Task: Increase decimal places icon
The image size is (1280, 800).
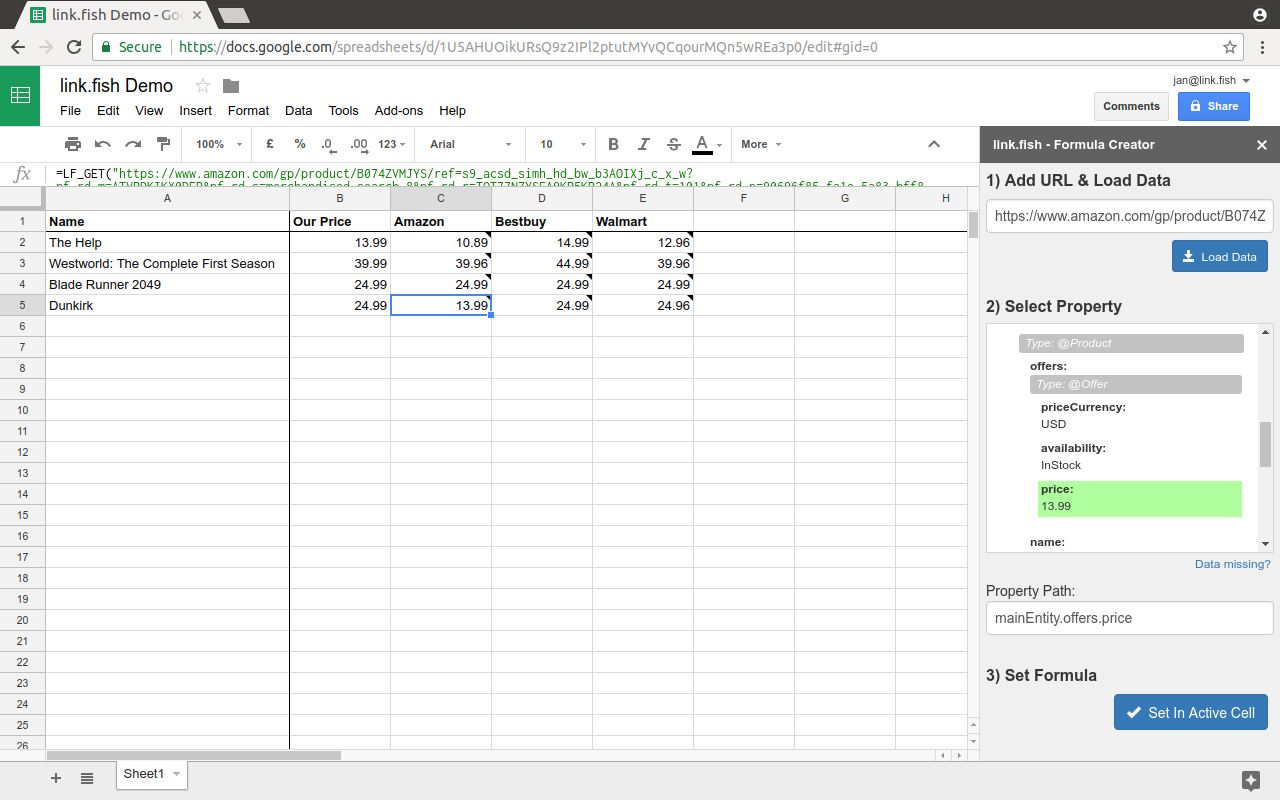Action: [359, 144]
